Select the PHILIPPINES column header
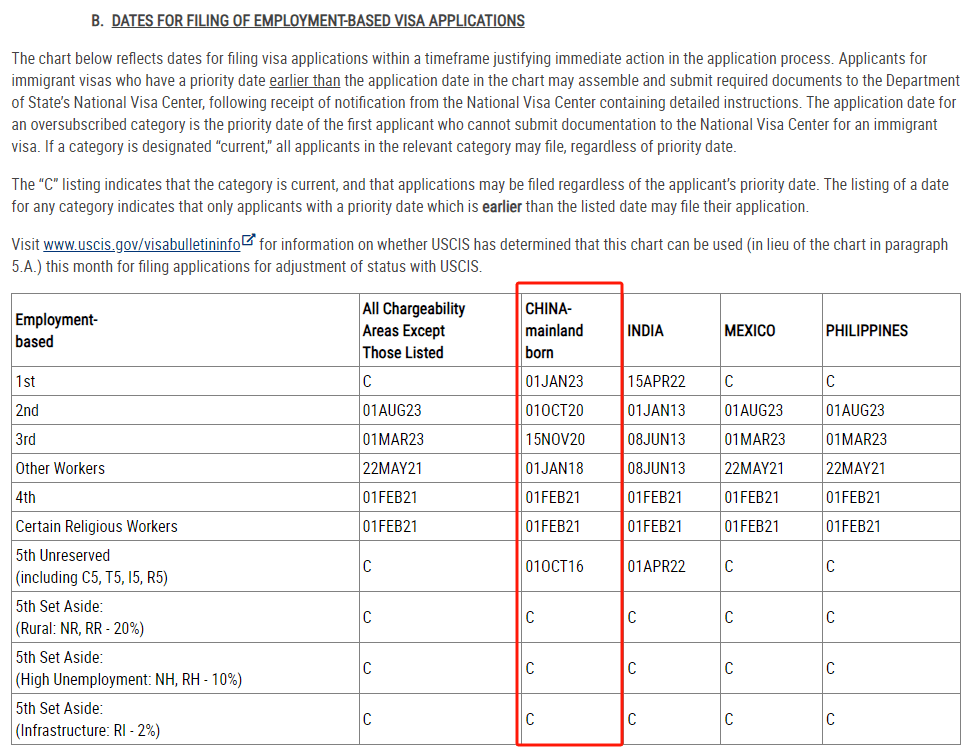 click(867, 330)
